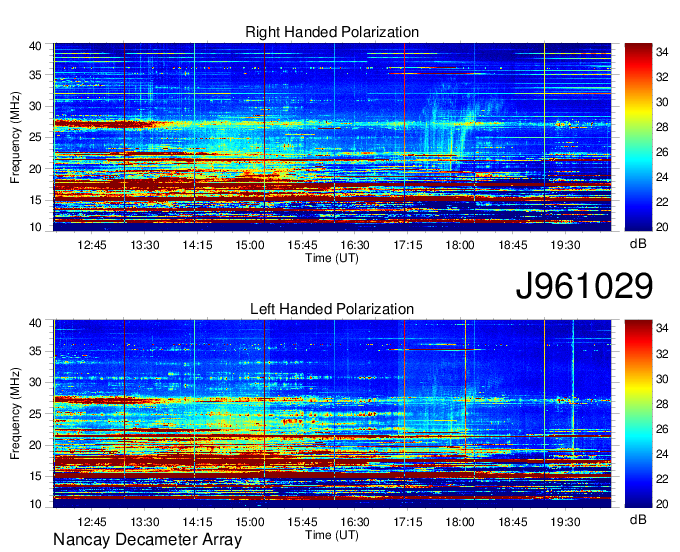Click the 26 dB value on the lower color bar
This screenshot has height=552, width=680.
point(662,429)
